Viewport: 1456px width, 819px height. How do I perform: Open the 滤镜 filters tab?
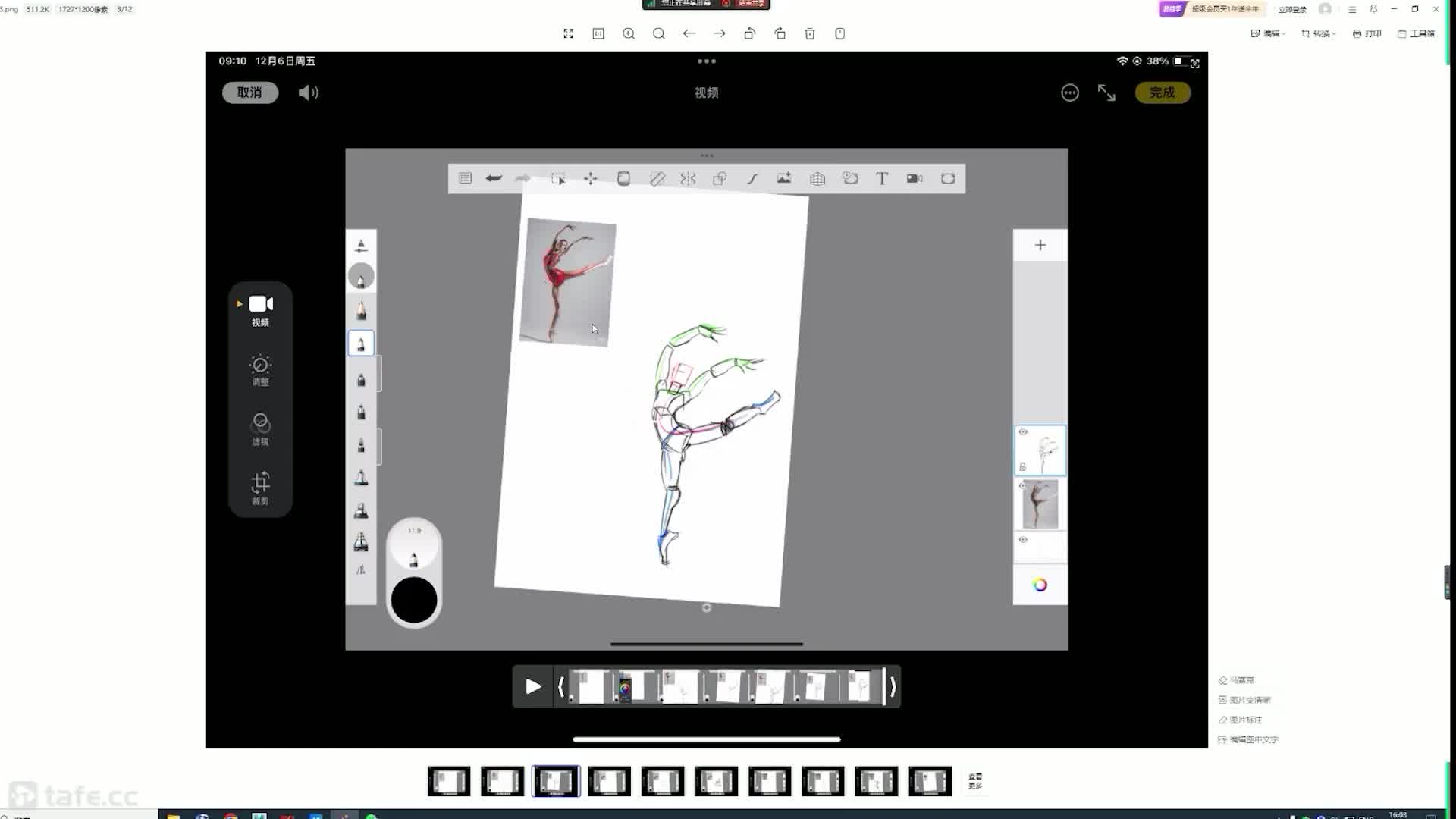coord(260,429)
